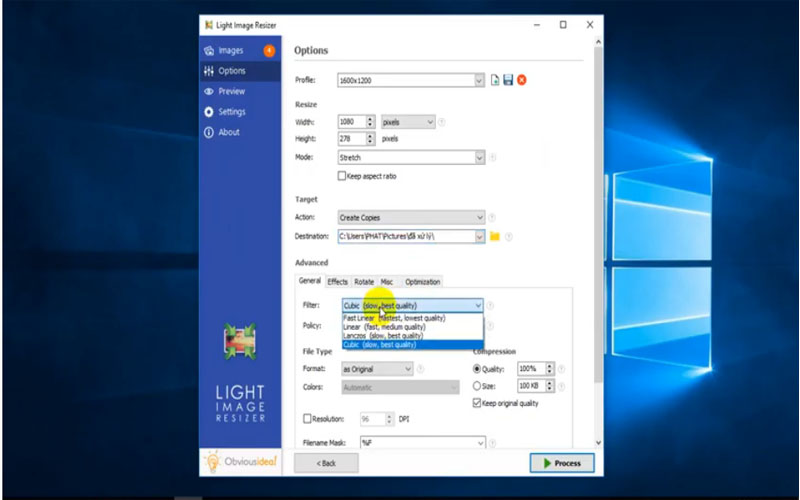Enable the Resolution checkbox
Image resolution: width=800 pixels, height=500 pixels.
click(x=307, y=419)
